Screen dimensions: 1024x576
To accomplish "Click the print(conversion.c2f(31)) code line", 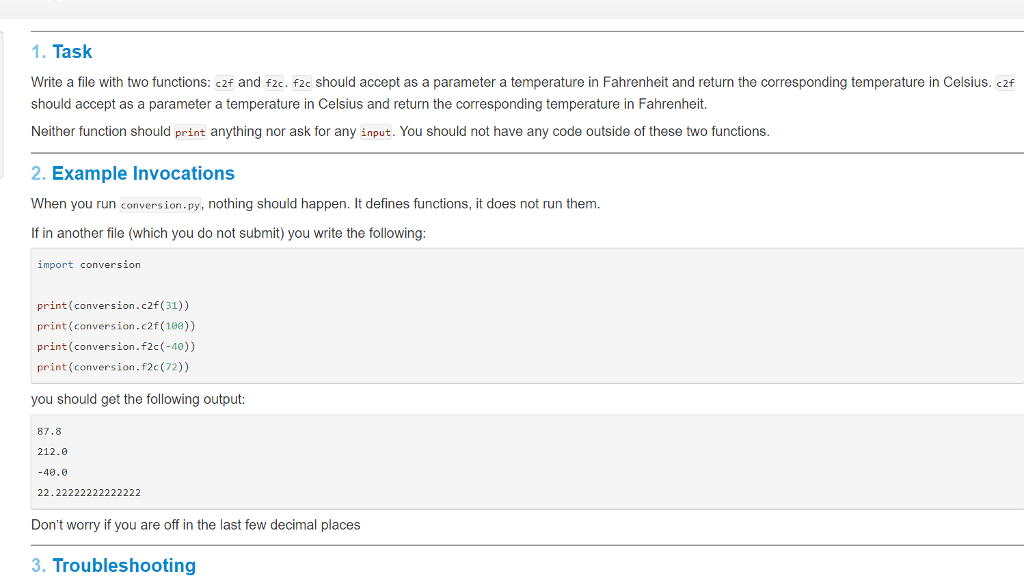I will pos(113,305).
